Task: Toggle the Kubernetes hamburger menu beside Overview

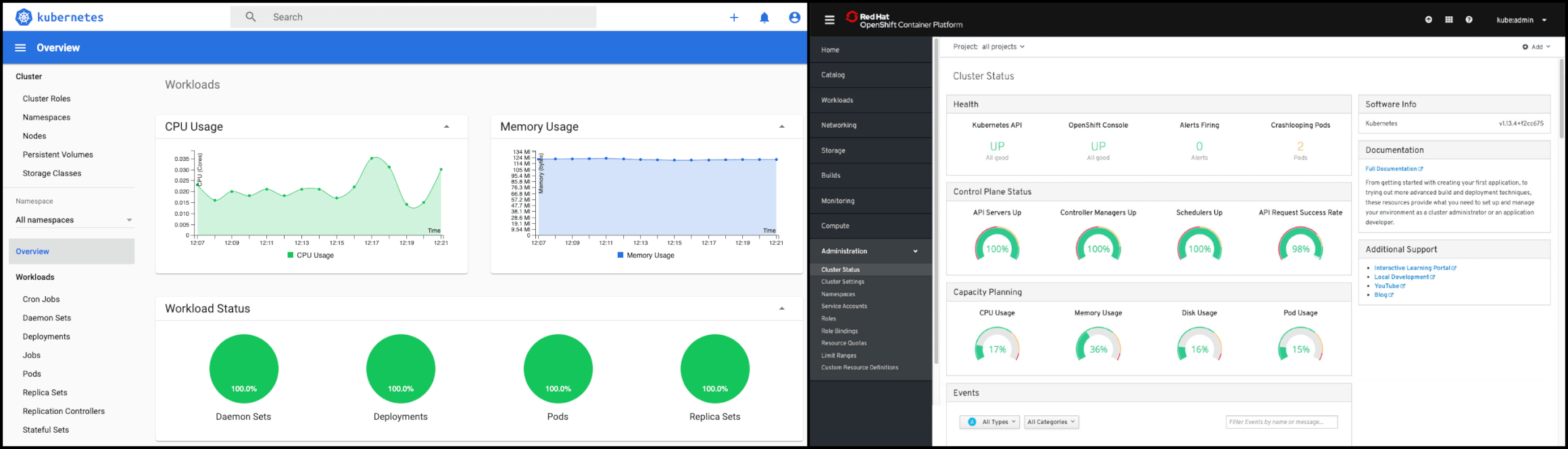Action: pyautogui.click(x=20, y=48)
